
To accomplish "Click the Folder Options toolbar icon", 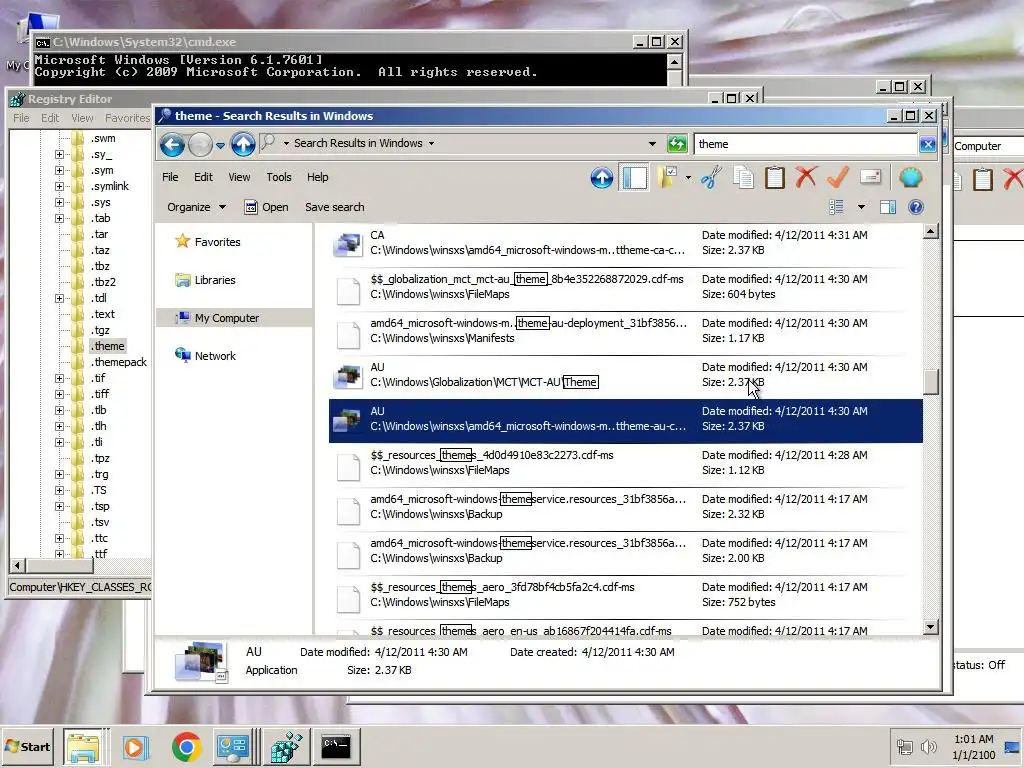I will (x=667, y=177).
